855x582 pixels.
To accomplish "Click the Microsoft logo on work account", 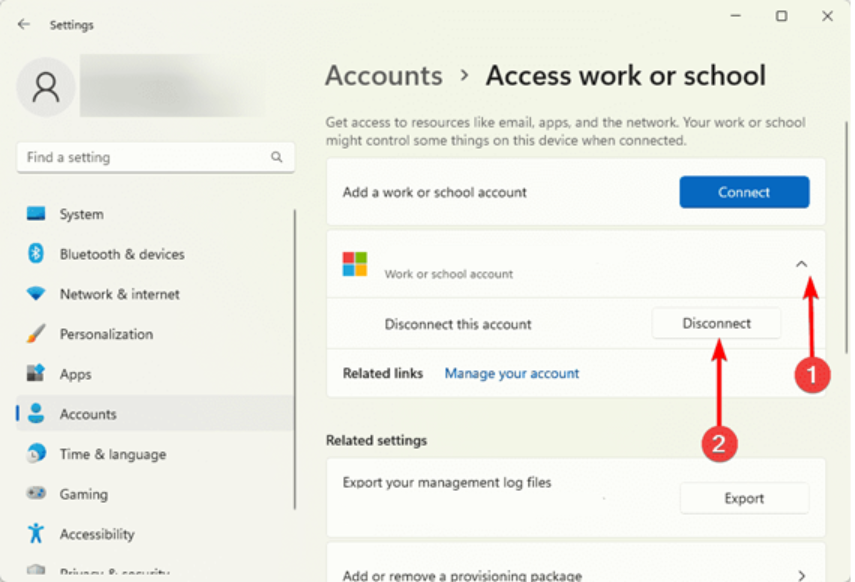I will [351, 263].
